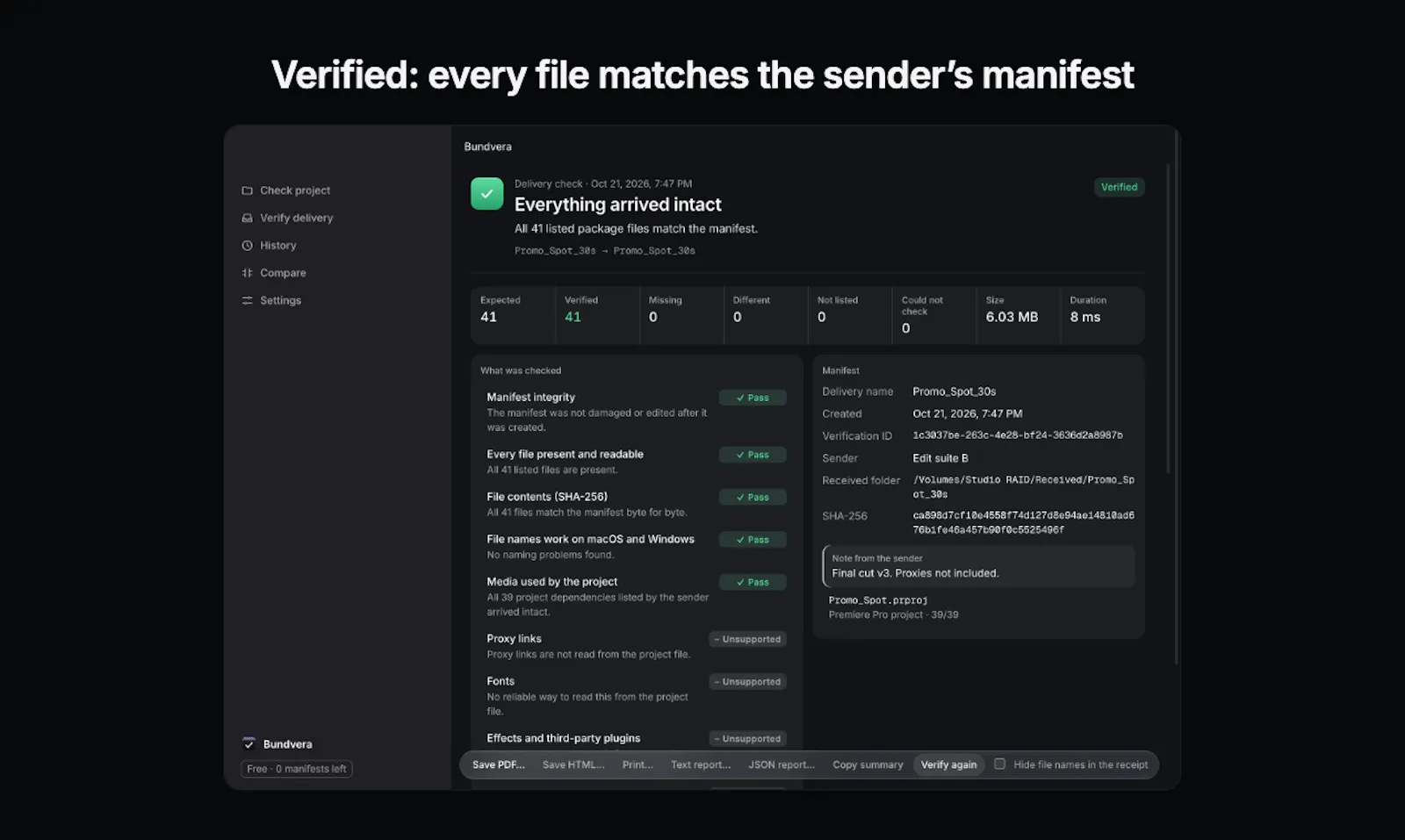
Task: Click the Settings sliders icon
Action: (247, 300)
